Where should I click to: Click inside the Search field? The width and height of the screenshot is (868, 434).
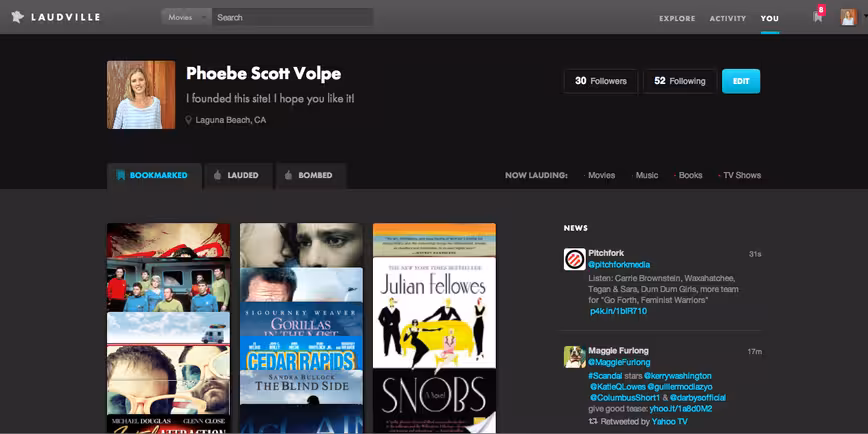click(292, 17)
